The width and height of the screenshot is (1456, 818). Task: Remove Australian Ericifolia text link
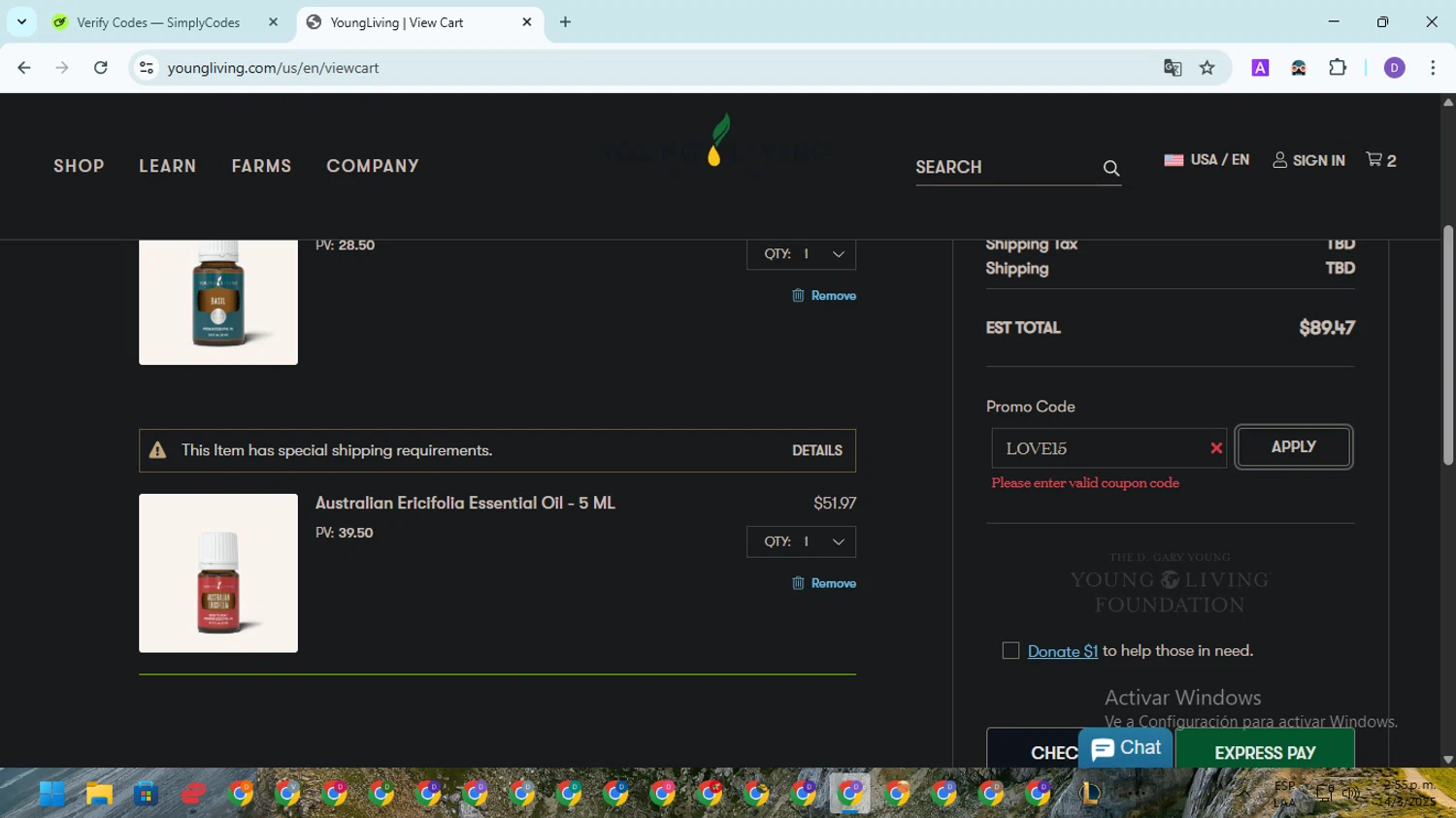pos(834,583)
